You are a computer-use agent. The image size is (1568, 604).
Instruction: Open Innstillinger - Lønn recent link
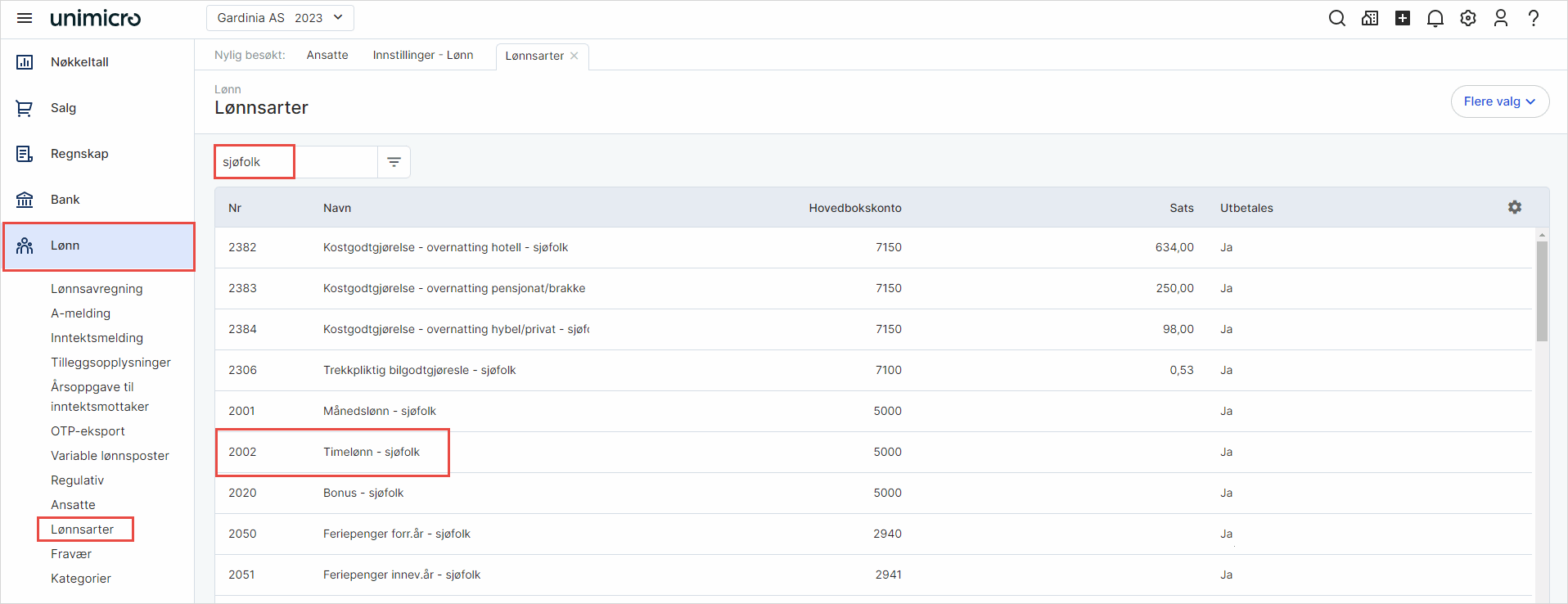tap(423, 55)
